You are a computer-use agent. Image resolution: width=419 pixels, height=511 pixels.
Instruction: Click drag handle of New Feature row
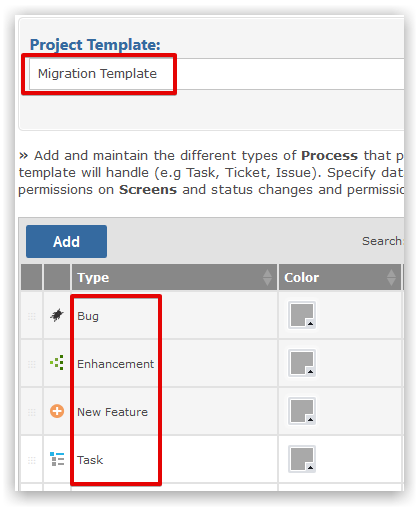(32, 412)
